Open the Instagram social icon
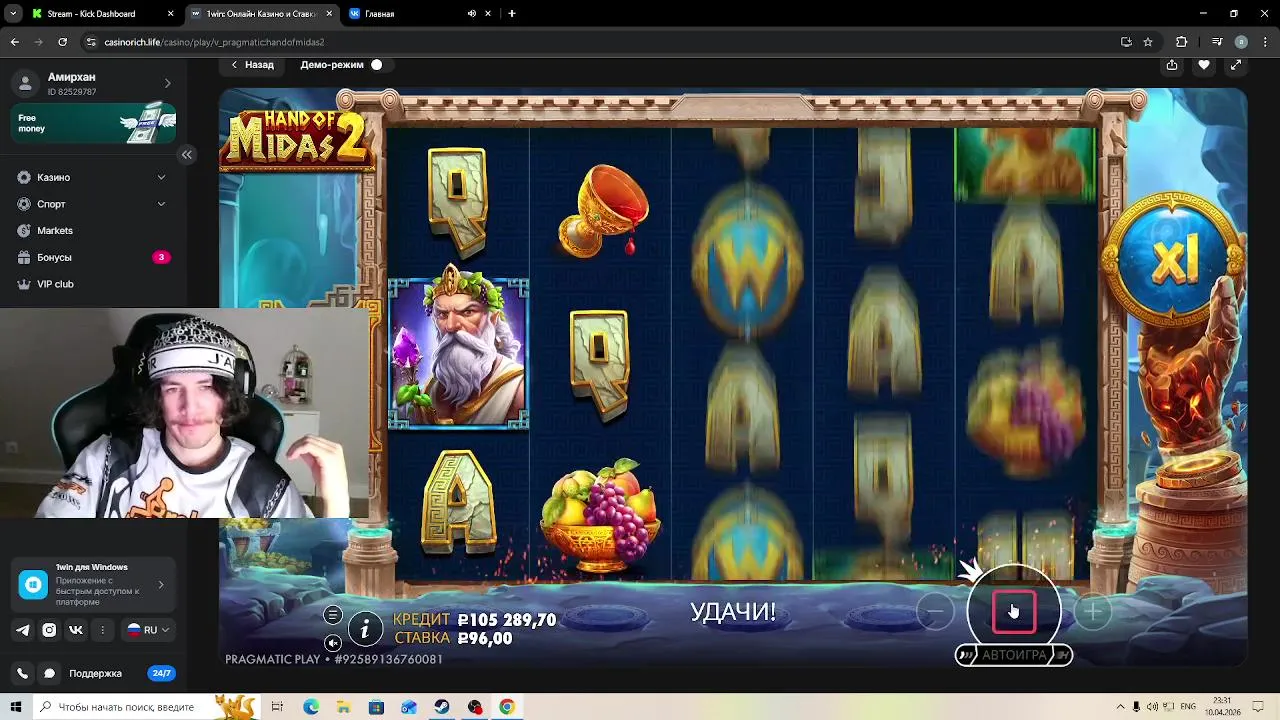This screenshot has height=720, width=1280. pyautogui.click(x=49, y=630)
